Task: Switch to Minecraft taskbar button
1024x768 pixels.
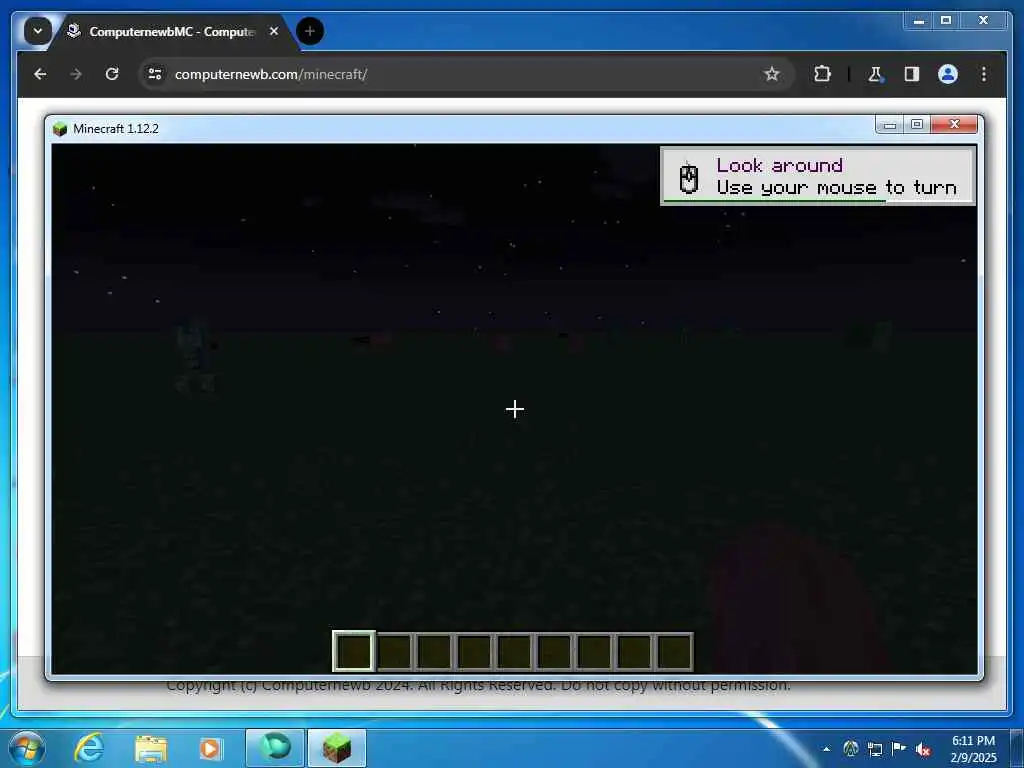Action: [x=337, y=748]
